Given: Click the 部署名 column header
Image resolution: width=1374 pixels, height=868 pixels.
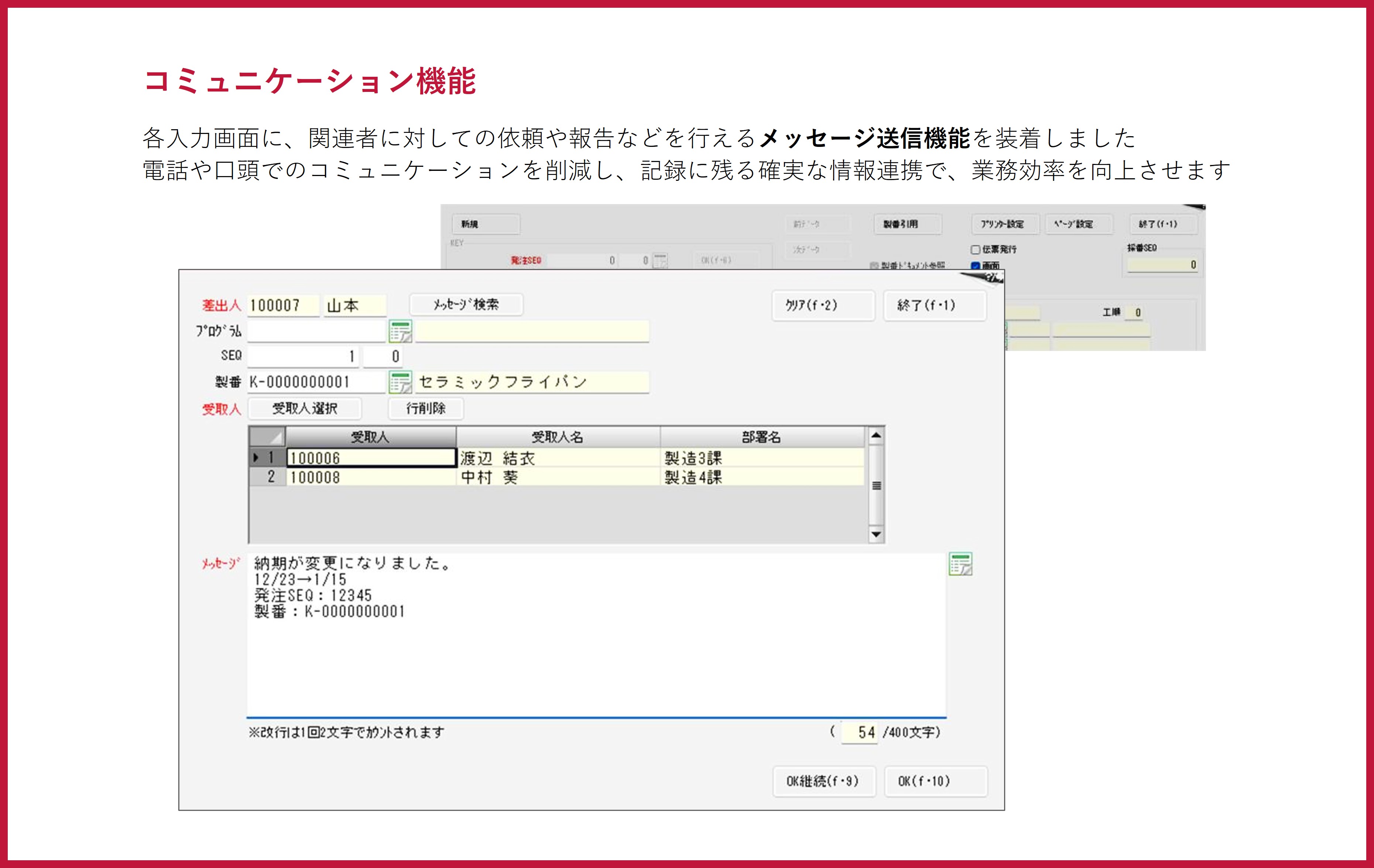Looking at the screenshot, I should click(761, 437).
